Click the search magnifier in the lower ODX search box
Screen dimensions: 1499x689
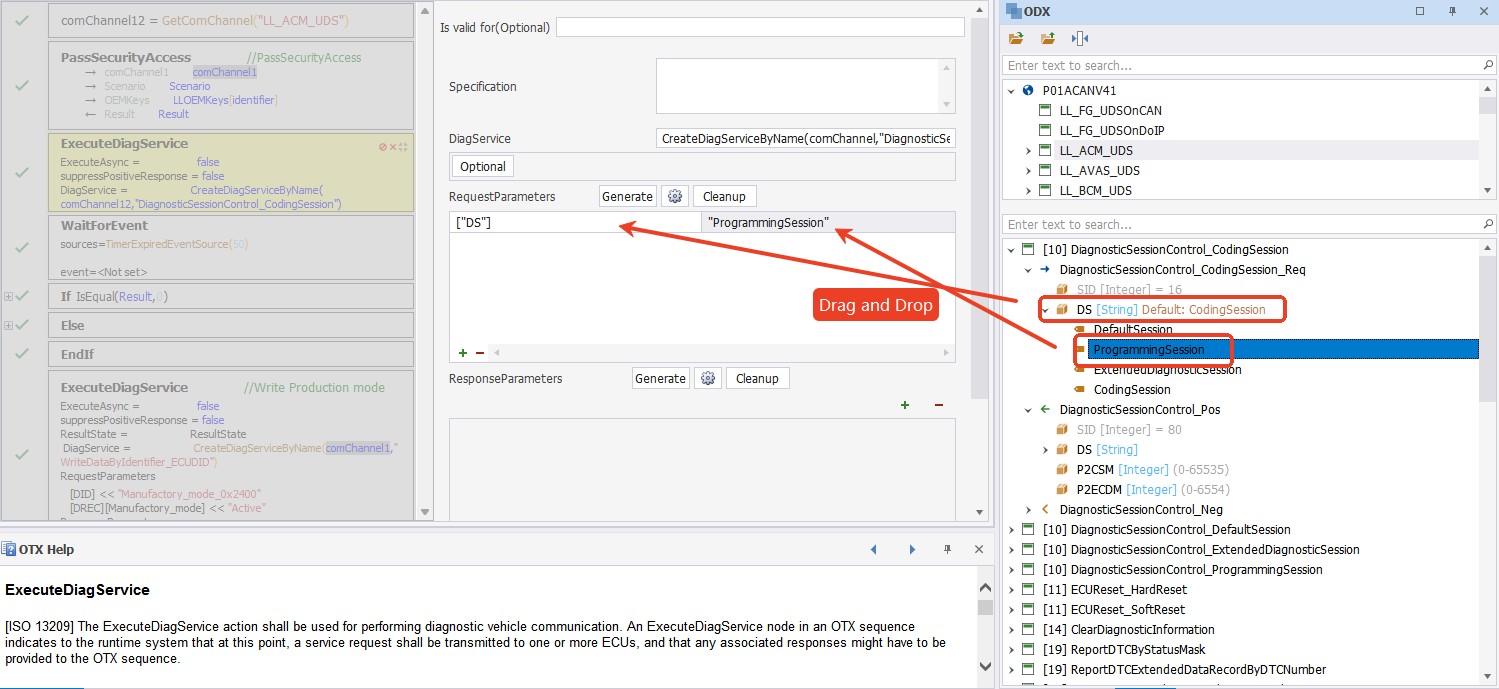tap(1488, 224)
